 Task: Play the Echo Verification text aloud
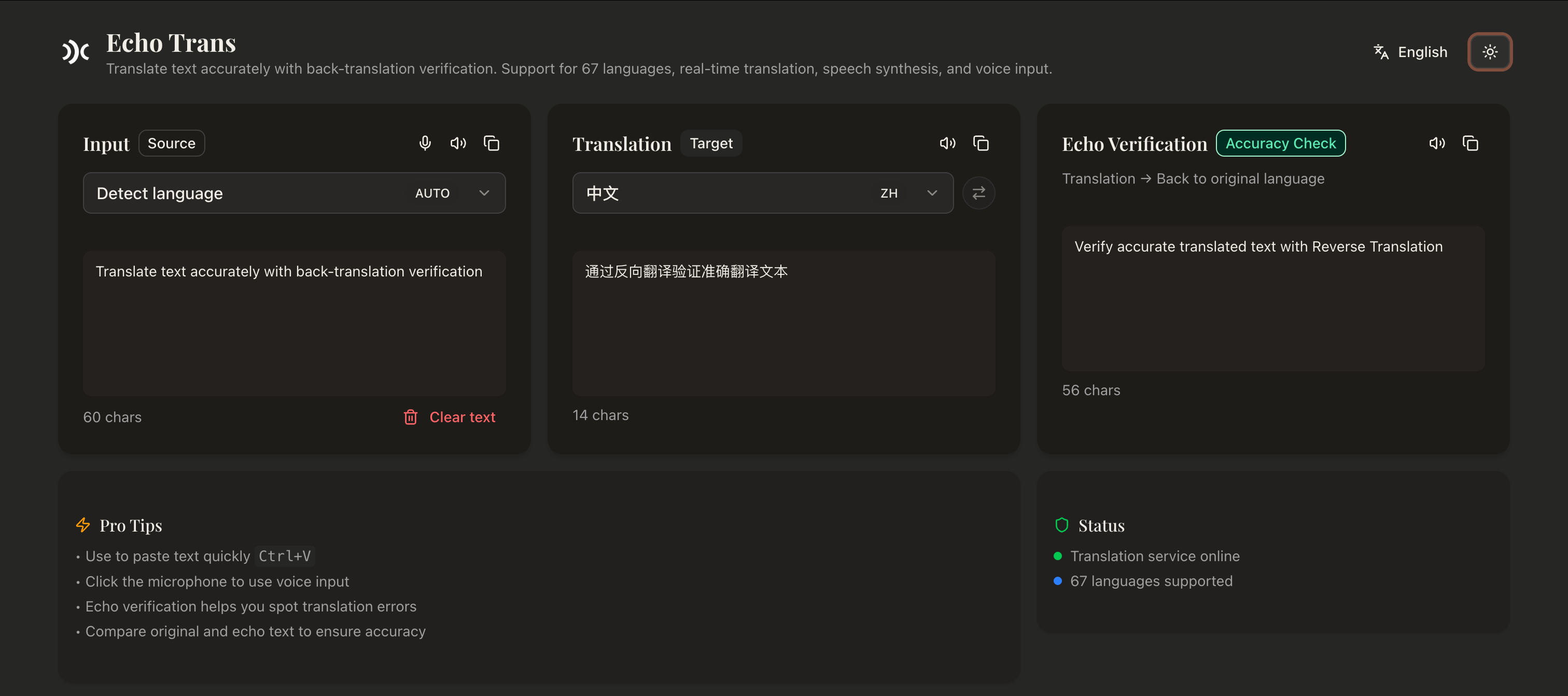(1437, 143)
